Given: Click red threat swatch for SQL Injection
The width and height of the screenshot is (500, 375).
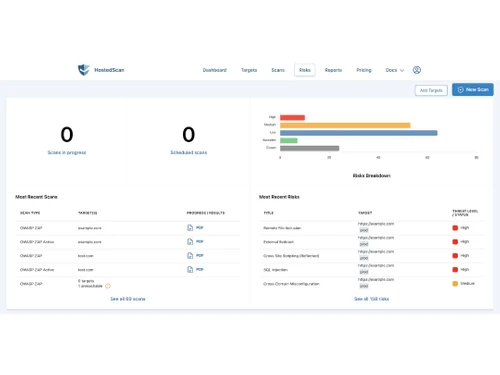Looking at the screenshot, I should click(455, 269).
